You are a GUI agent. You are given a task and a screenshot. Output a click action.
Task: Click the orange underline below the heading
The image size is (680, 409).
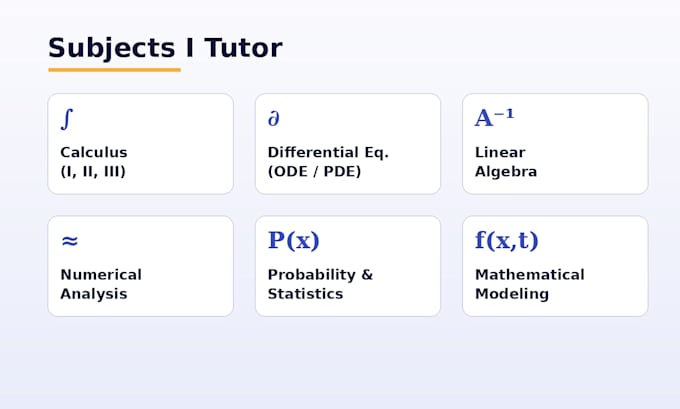[x=114, y=70]
